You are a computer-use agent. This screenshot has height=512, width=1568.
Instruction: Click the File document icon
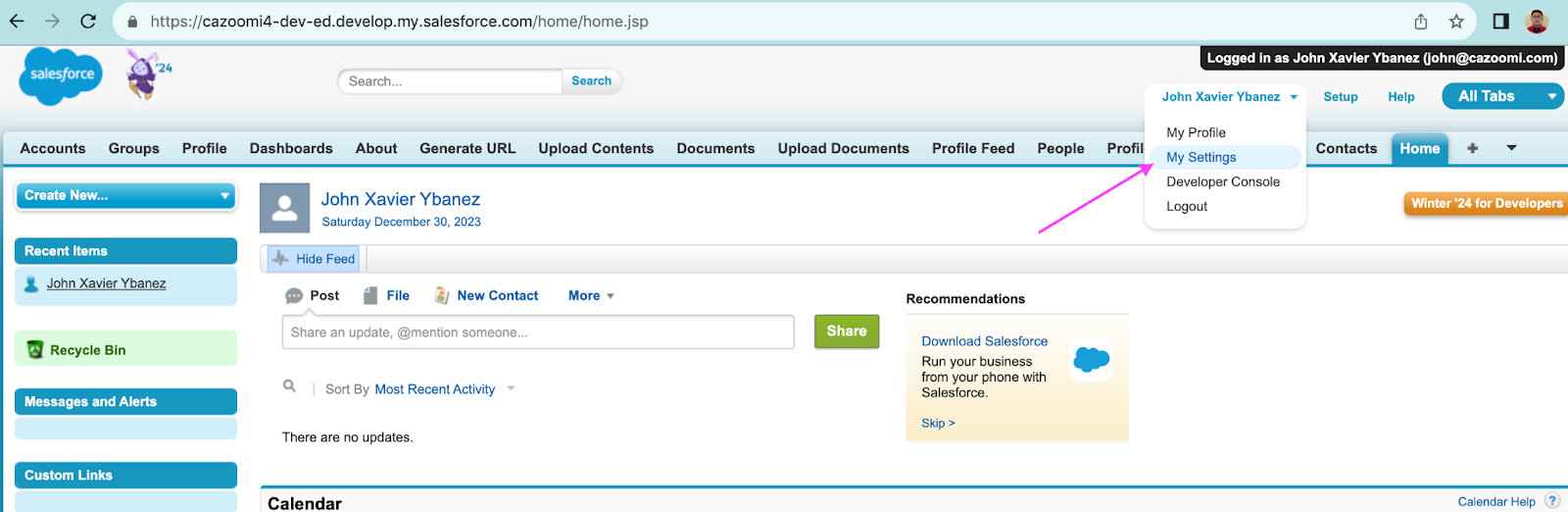pyautogui.click(x=370, y=296)
